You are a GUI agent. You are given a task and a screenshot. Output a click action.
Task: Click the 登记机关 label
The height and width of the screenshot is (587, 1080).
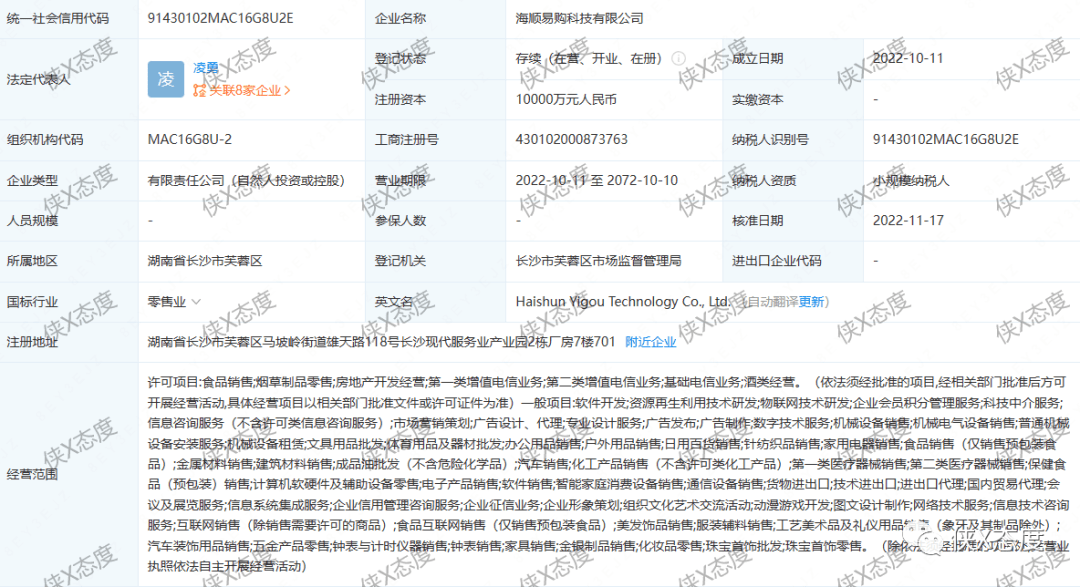[400, 261]
